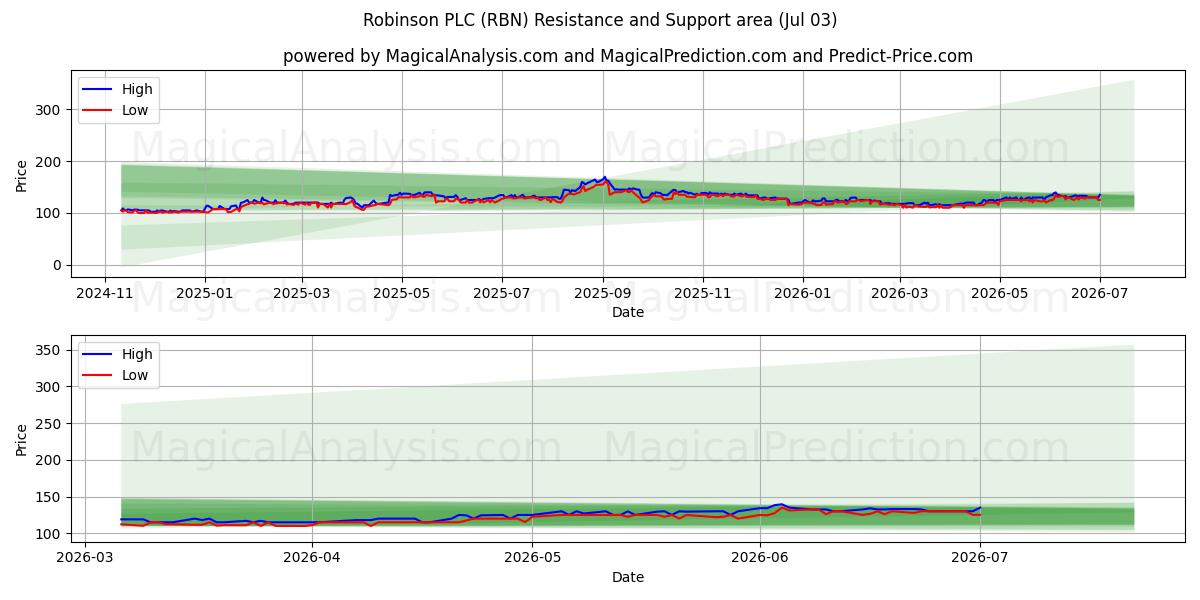
Task: Click the 'Date' axis label under bottom chart
Action: click(x=628, y=577)
